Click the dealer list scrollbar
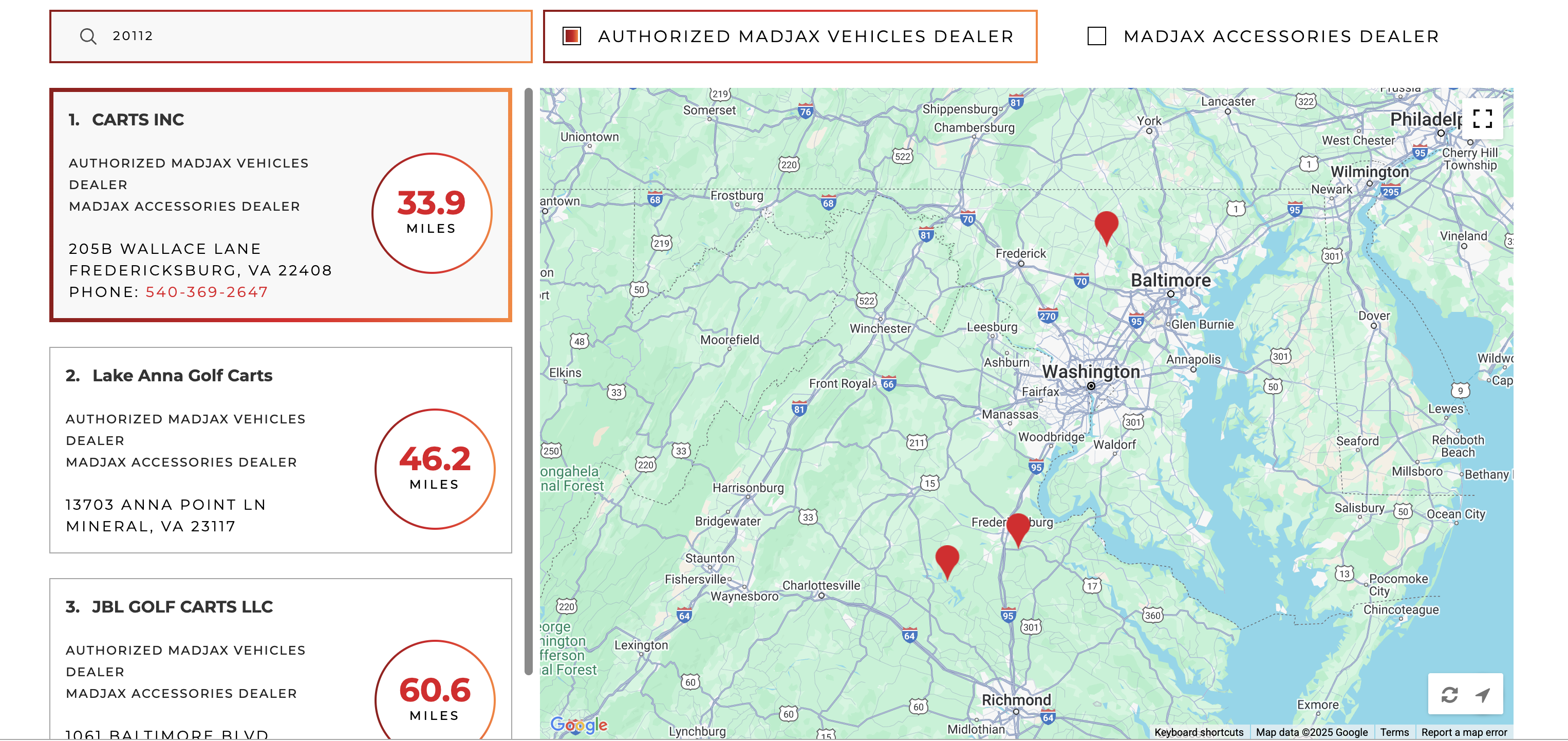The image size is (1568, 741). [528, 382]
